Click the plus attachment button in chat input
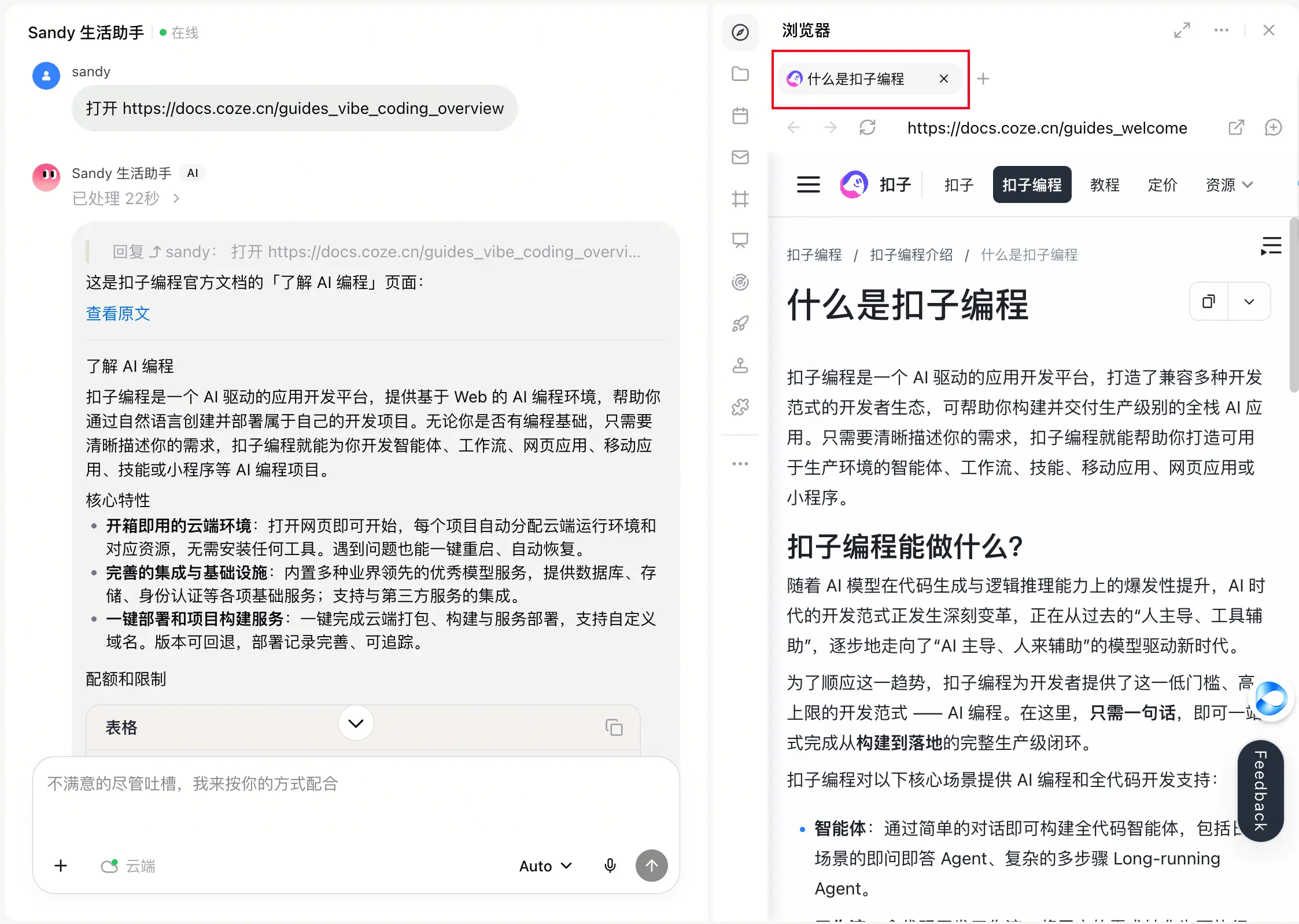This screenshot has height=924, width=1299. coord(61,866)
